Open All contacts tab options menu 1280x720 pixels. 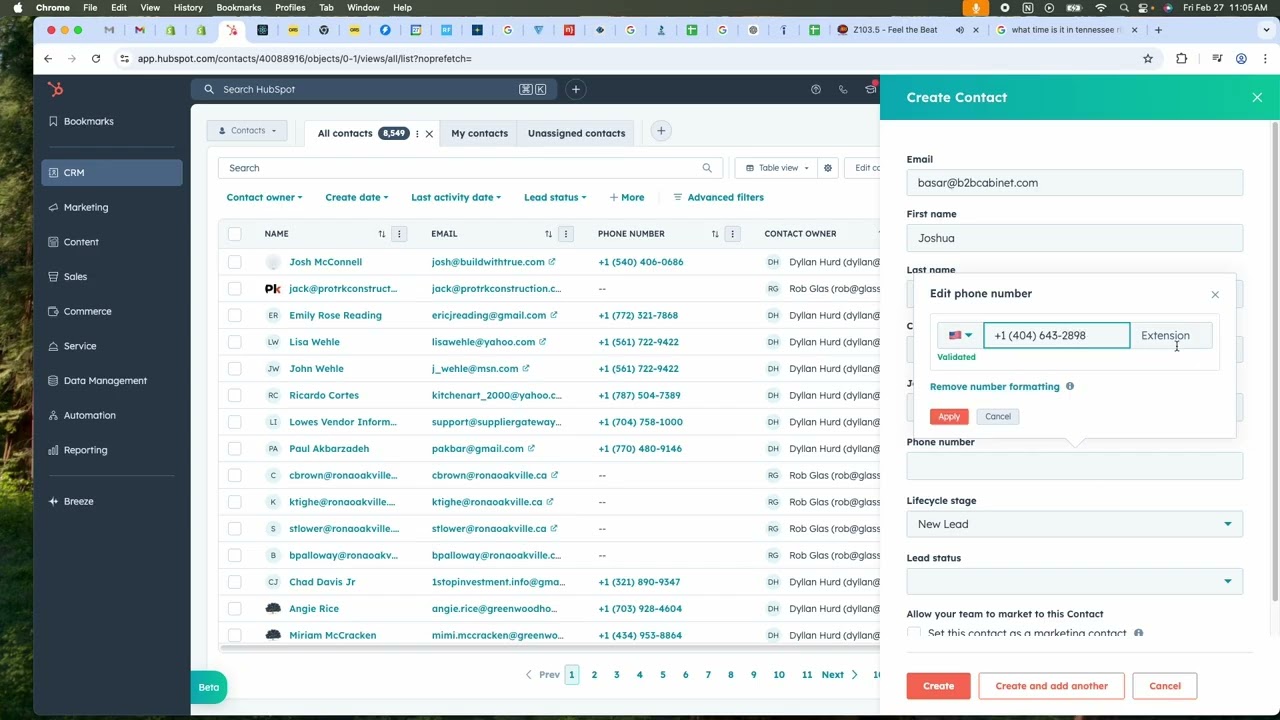[417, 133]
